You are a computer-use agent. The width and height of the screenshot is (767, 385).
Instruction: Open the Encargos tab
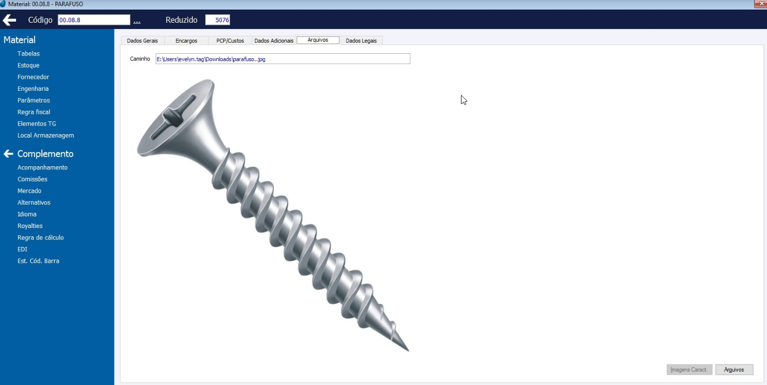pos(186,41)
